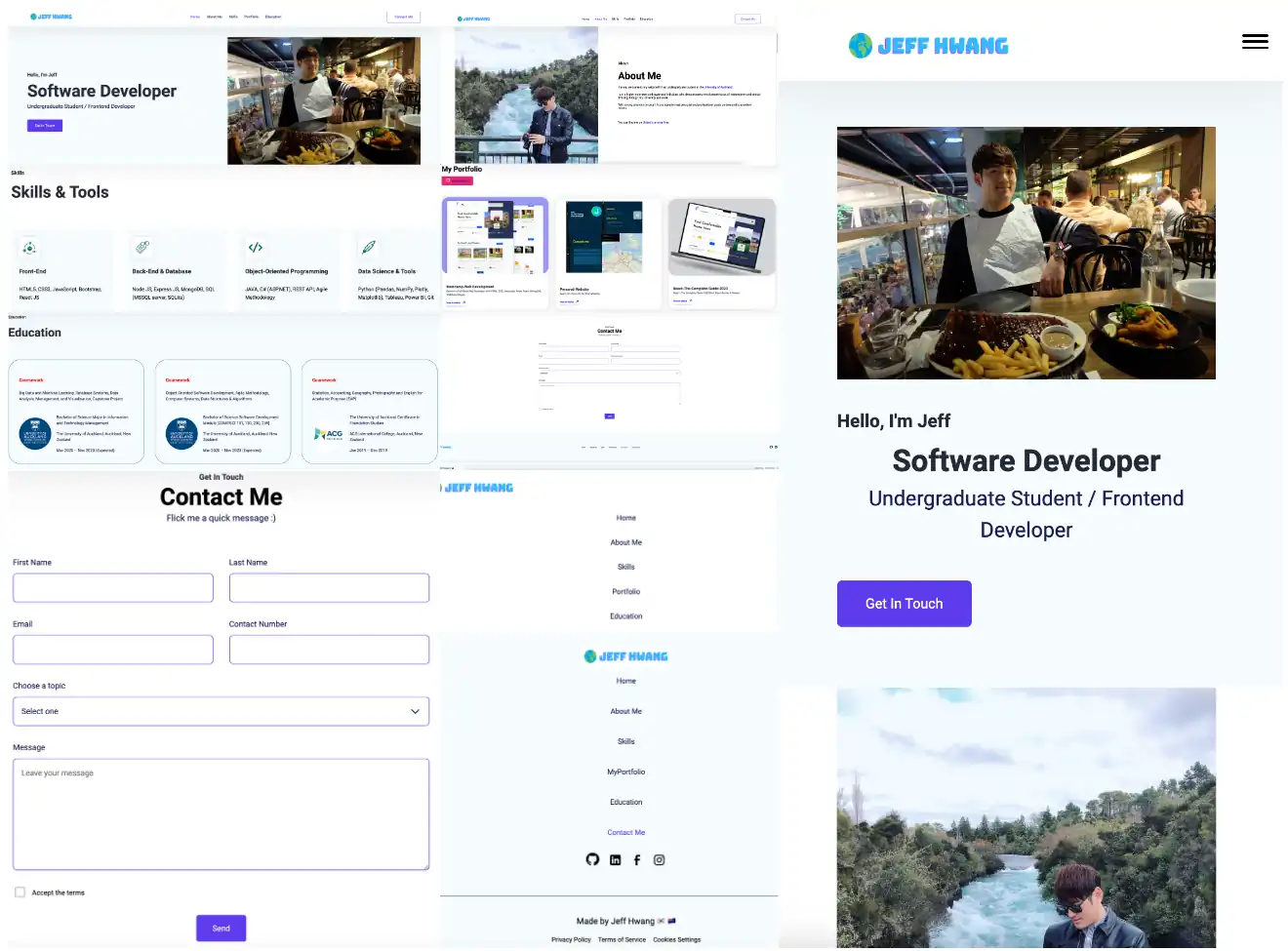Focus the Last Name input field
This screenshot has height=951, width=1288.
[x=329, y=588]
